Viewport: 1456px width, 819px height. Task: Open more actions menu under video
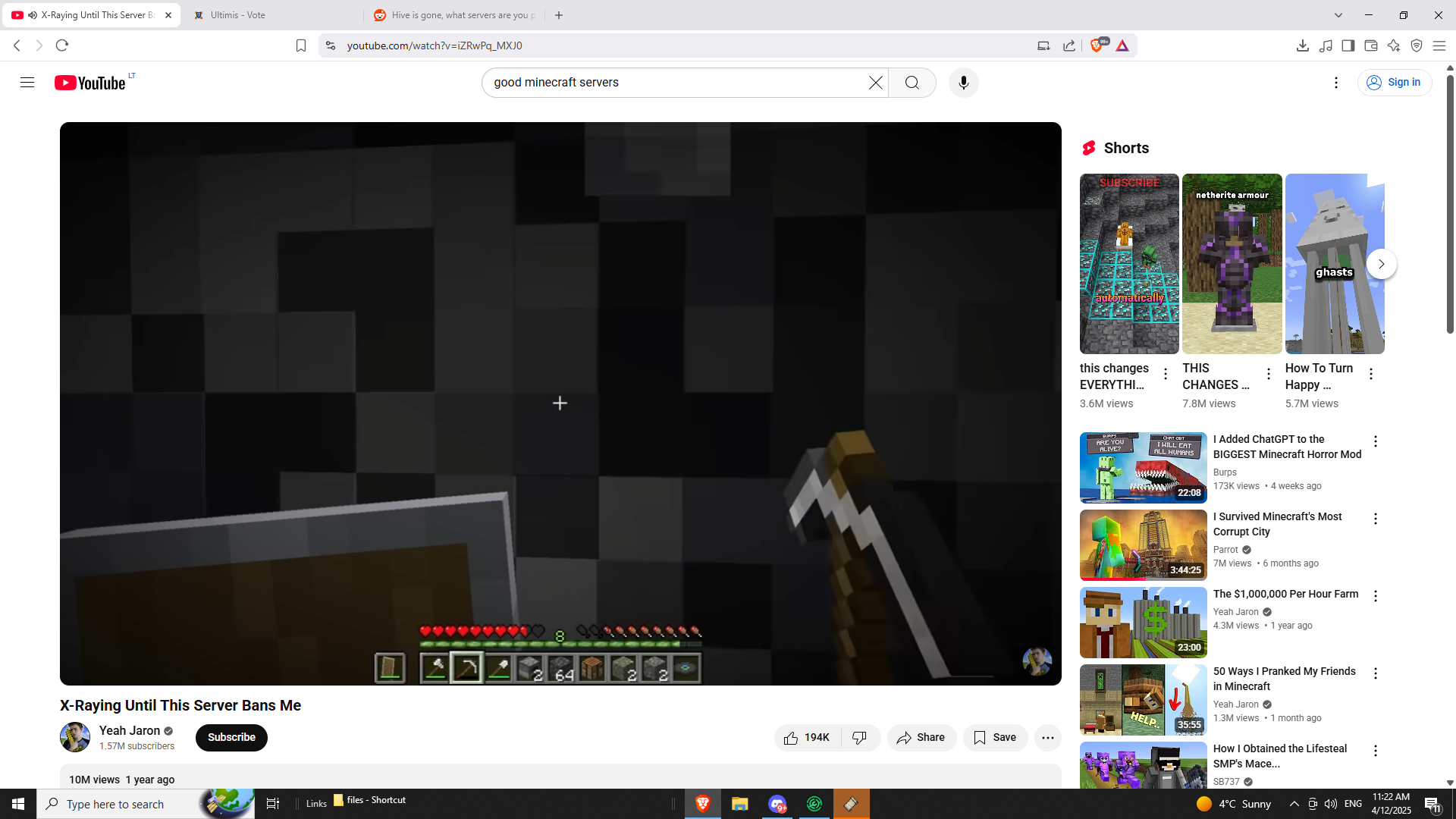point(1047,737)
